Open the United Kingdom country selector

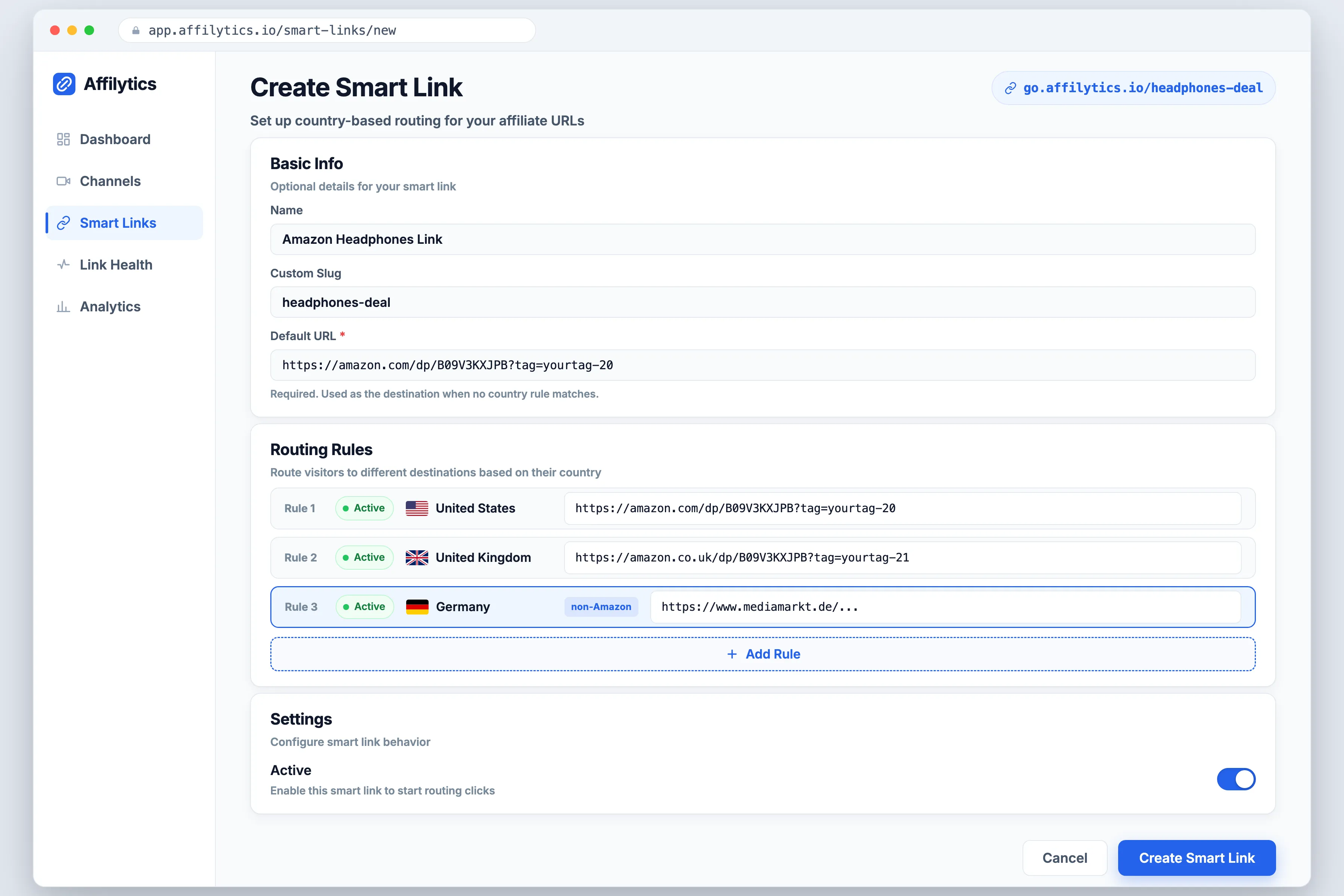pos(468,558)
